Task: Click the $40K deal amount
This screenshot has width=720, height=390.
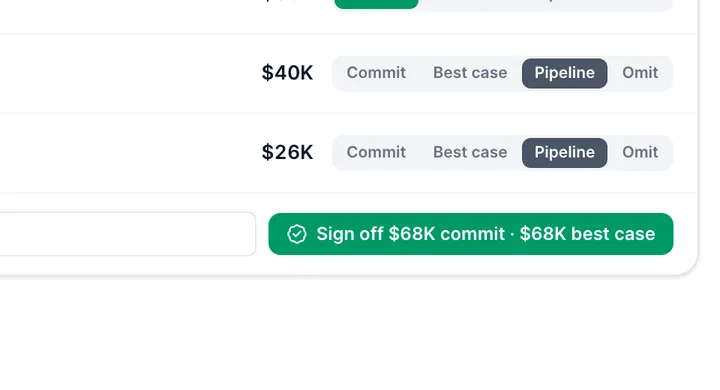Action: tap(287, 73)
